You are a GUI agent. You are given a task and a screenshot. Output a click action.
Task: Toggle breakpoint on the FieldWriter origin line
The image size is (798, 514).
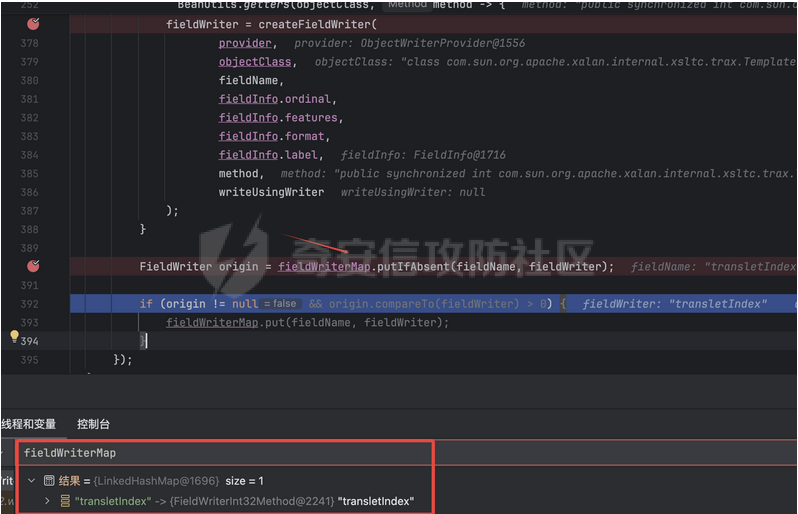(32, 266)
